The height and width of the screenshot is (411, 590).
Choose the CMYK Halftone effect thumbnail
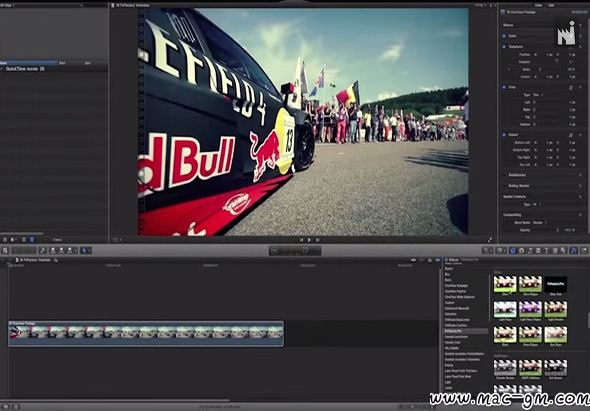530,368
